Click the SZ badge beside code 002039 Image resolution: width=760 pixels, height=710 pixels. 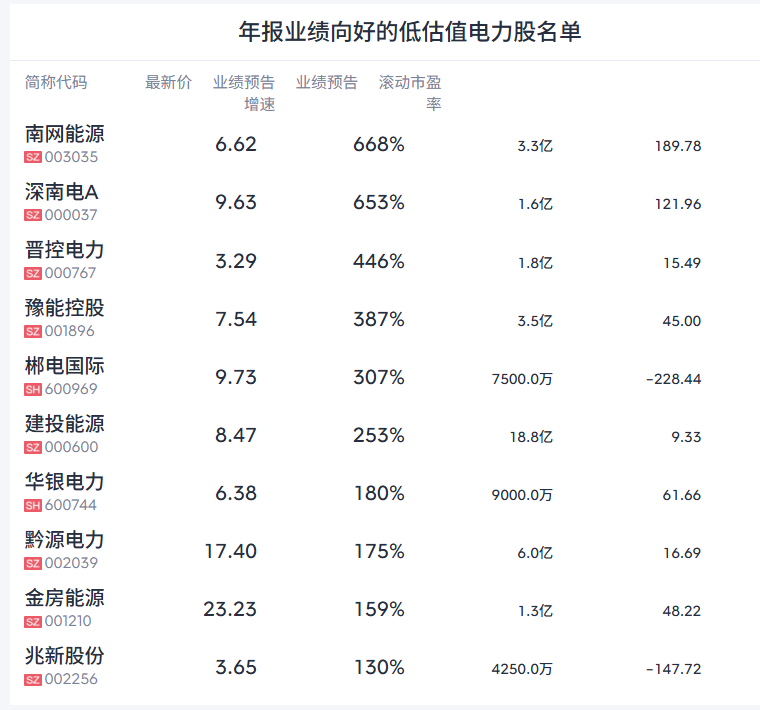(x=33, y=563)
